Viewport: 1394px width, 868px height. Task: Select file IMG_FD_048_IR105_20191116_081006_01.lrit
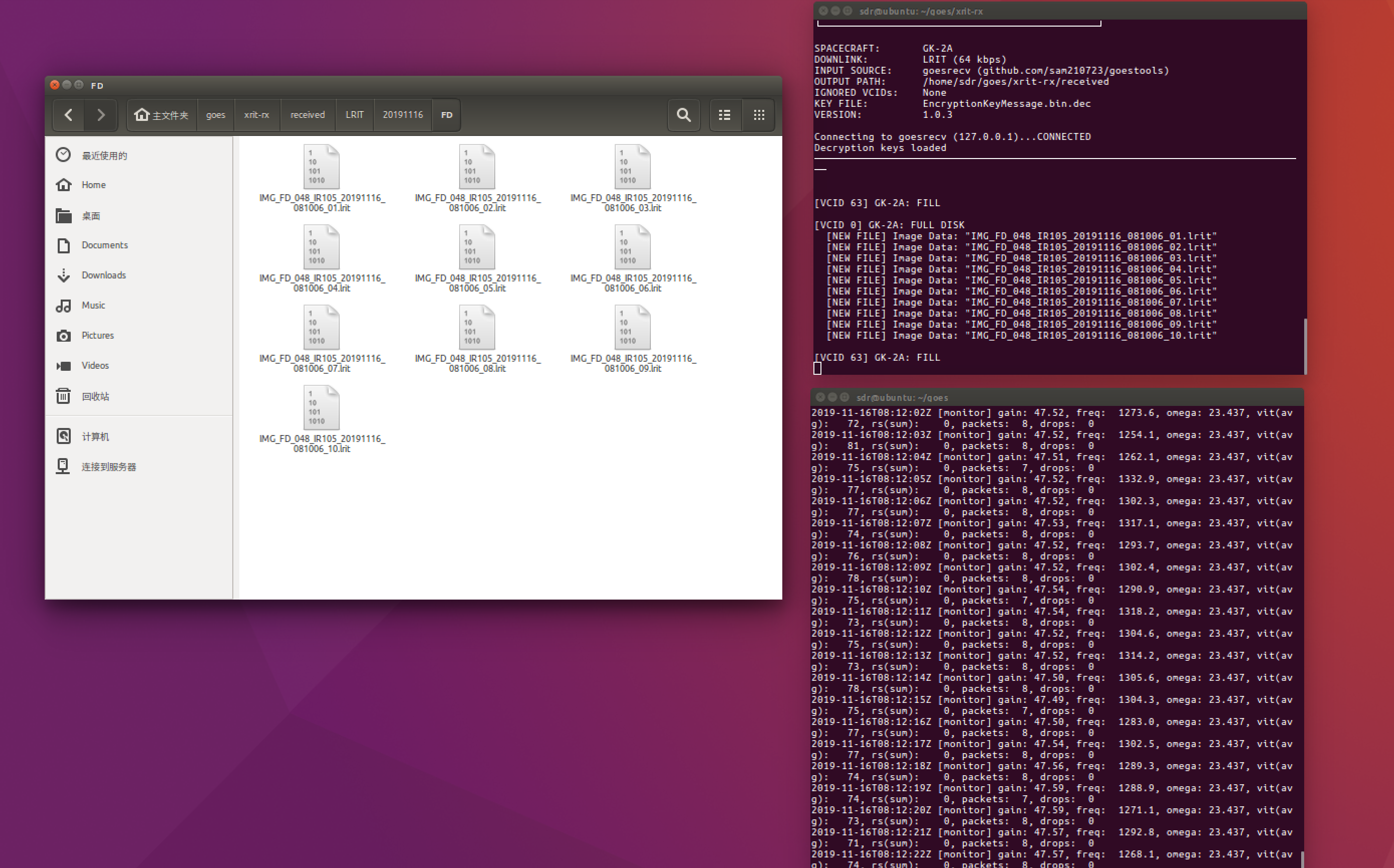coord(322,168)
